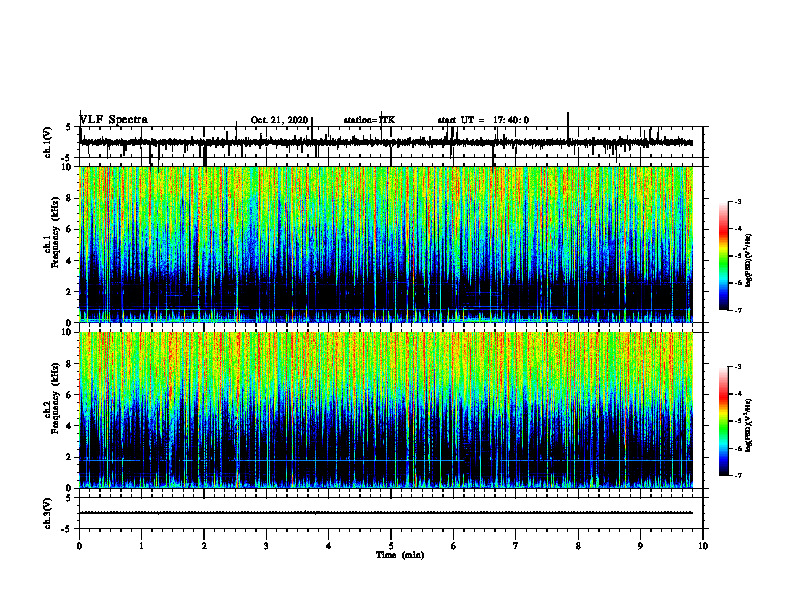Click the "ch.1(V)" axis label
792x612 pixels.
click(48, 142)
